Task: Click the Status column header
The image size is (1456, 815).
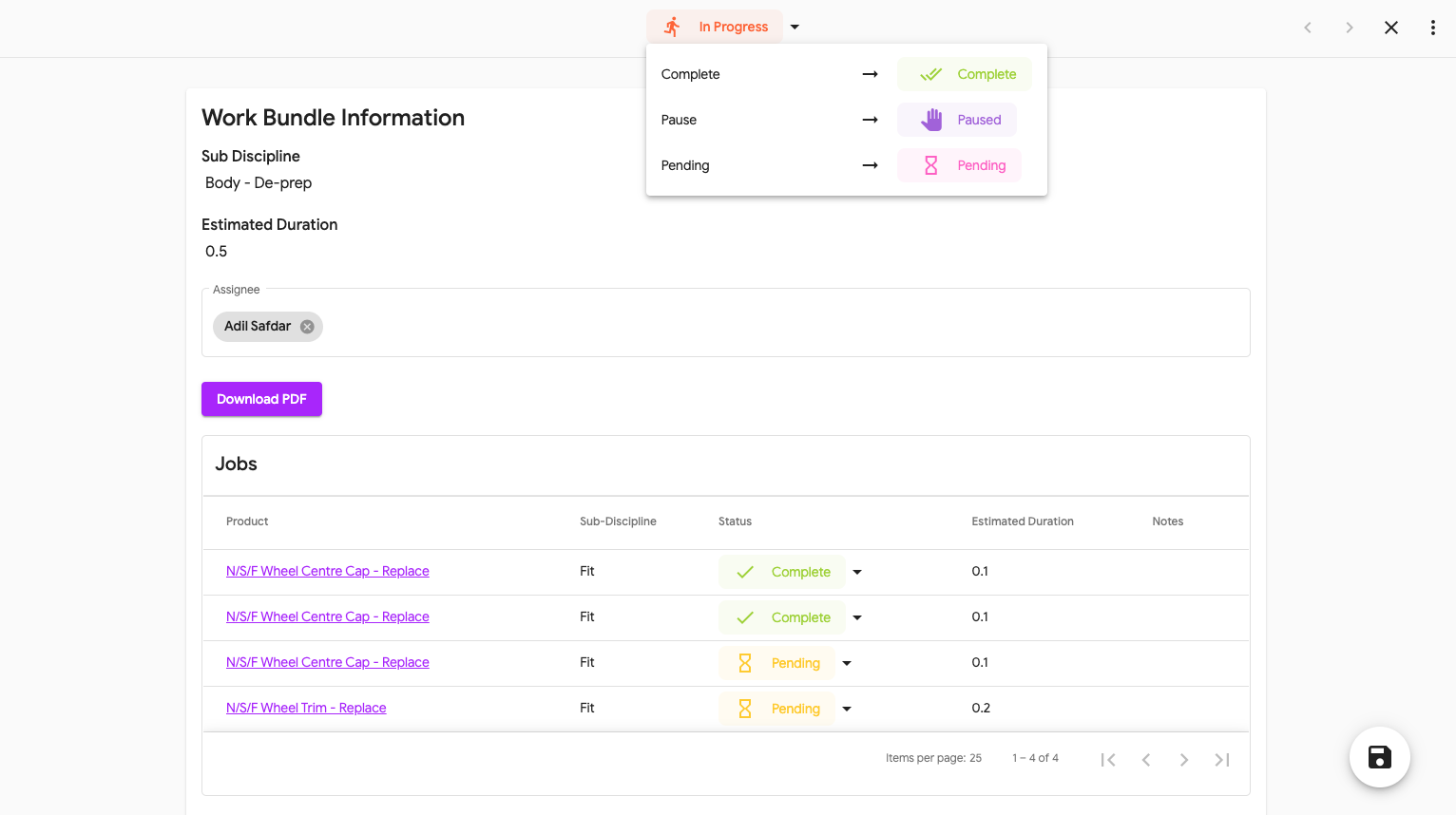Action: 735,521
